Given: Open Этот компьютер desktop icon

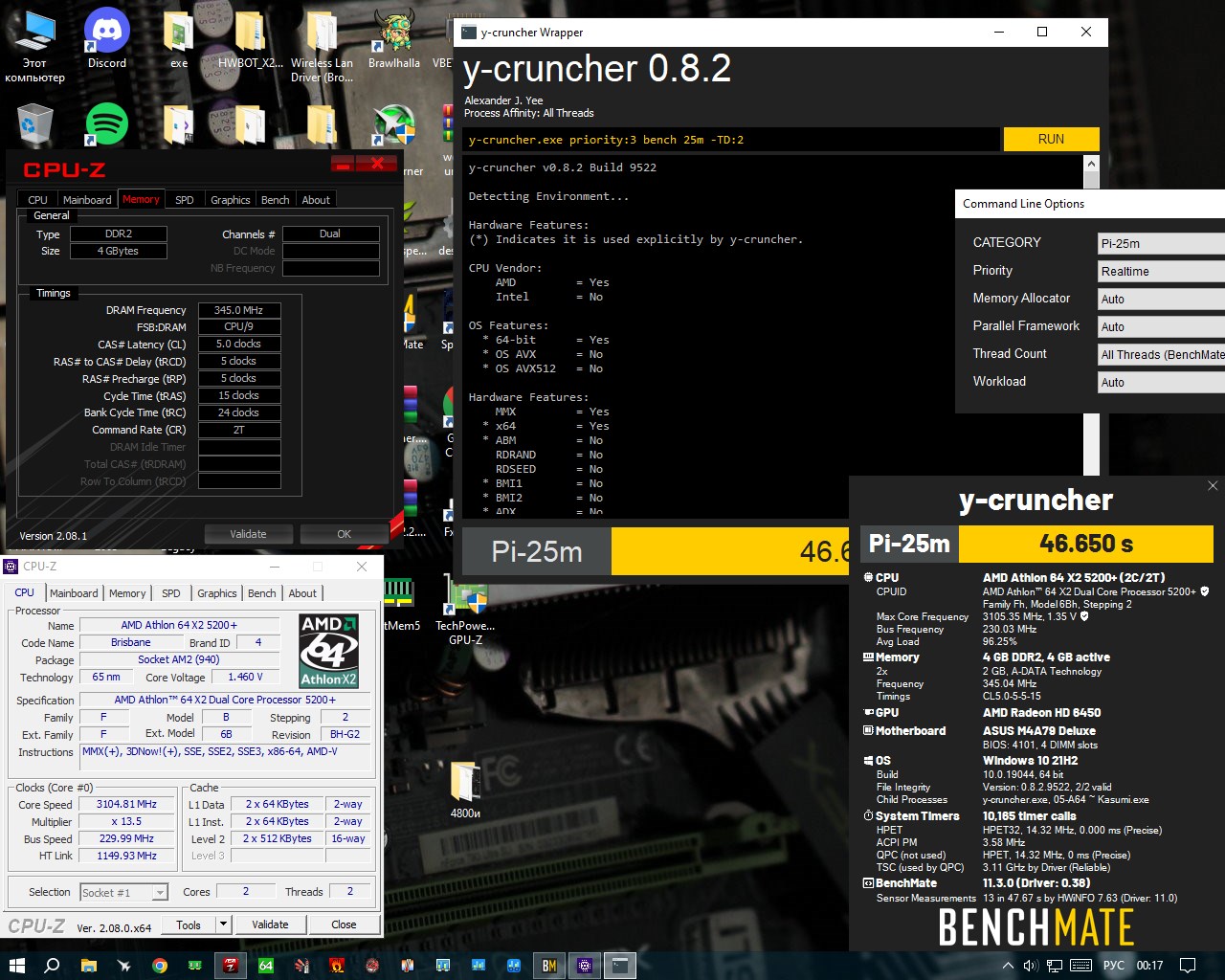Looking at the screenshot, I should pos(35,44).
